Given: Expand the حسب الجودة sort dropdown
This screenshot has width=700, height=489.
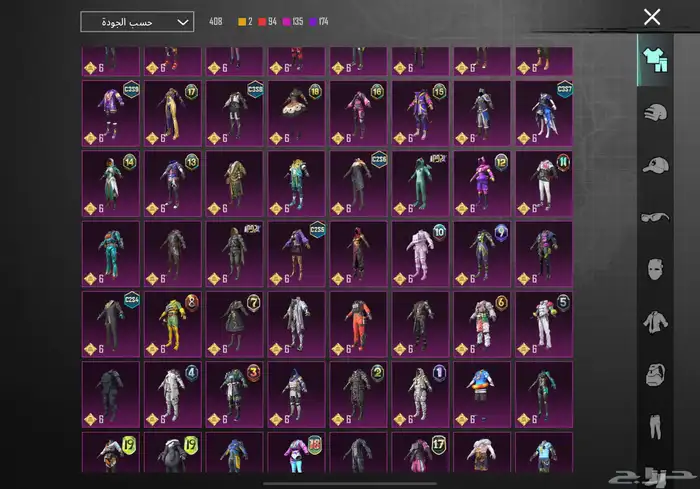Looking at the screenshot, I should tap(137, 21).
